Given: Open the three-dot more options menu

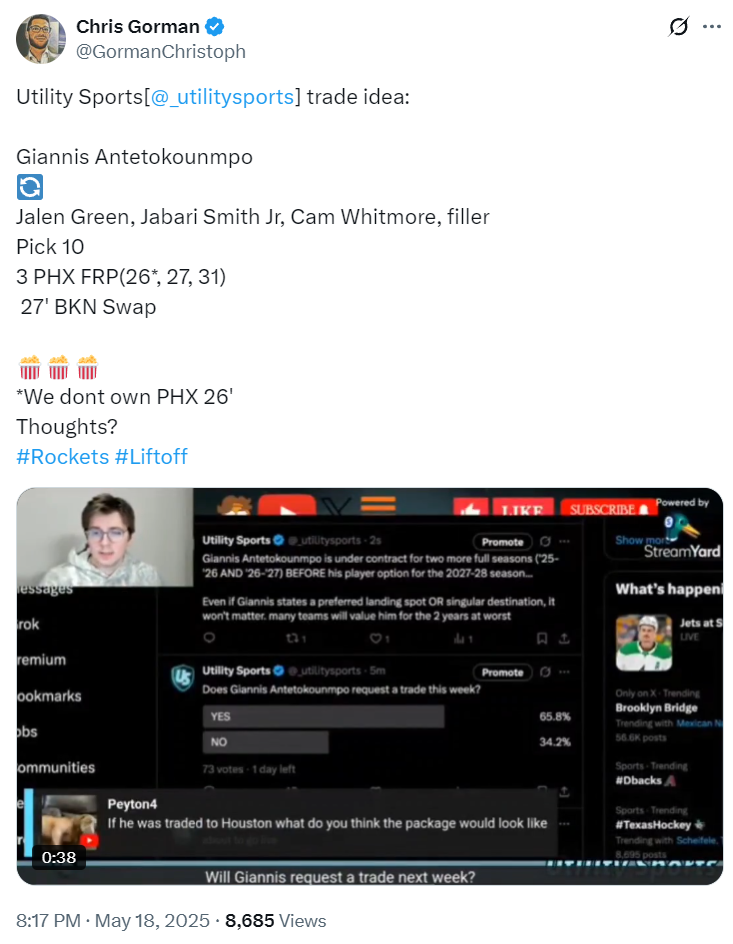Looking at the screenshot, I should 711,26.
